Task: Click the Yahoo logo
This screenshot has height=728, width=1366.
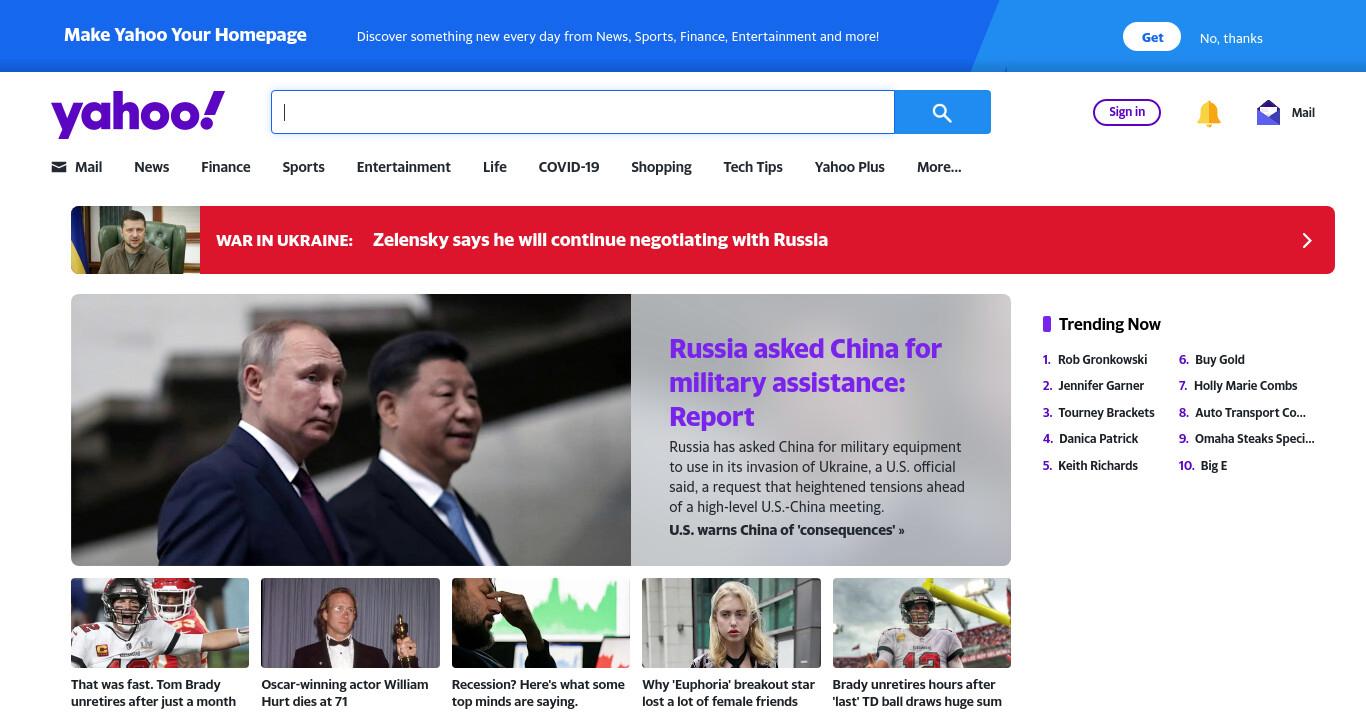Action: tap(138, 113)
